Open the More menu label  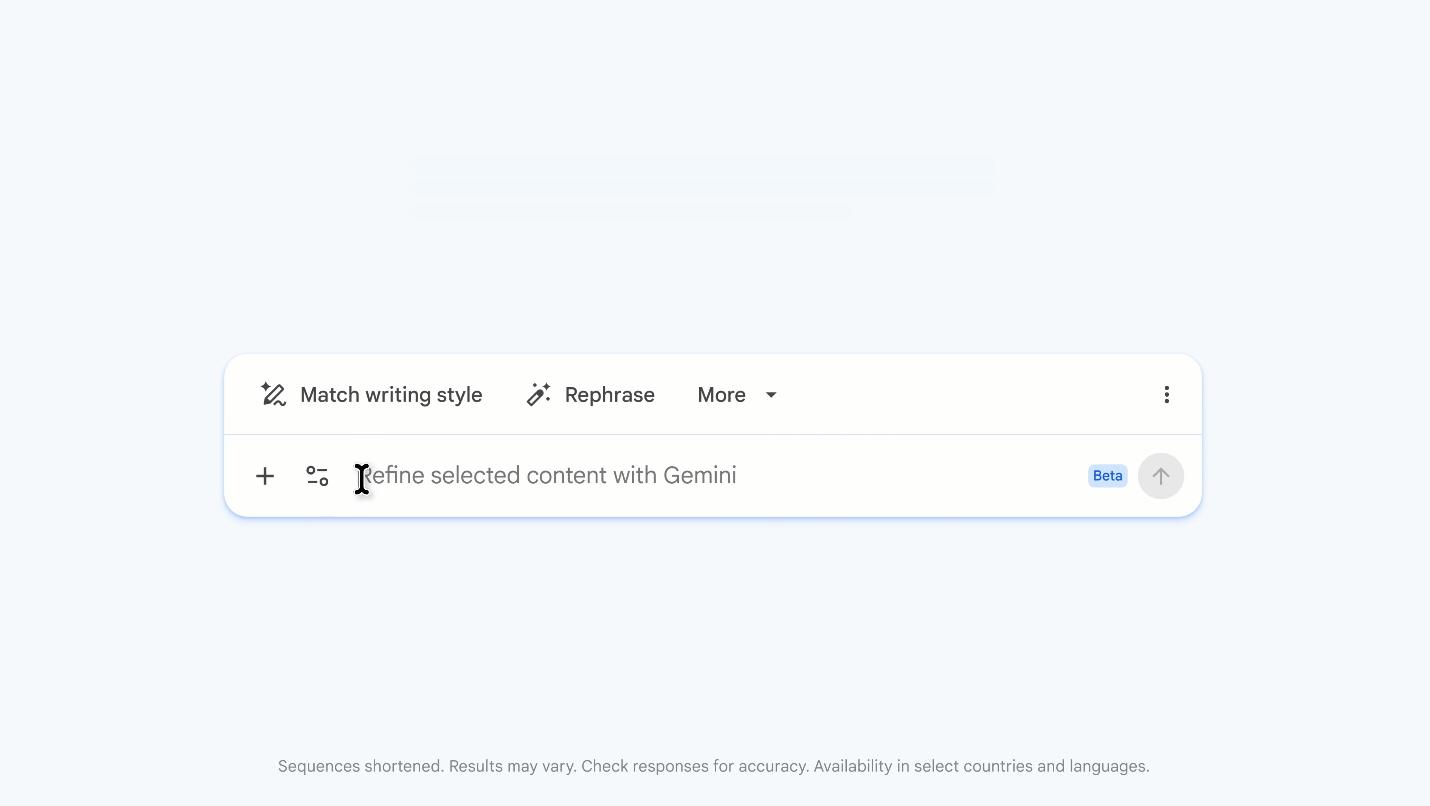[721, 395]
